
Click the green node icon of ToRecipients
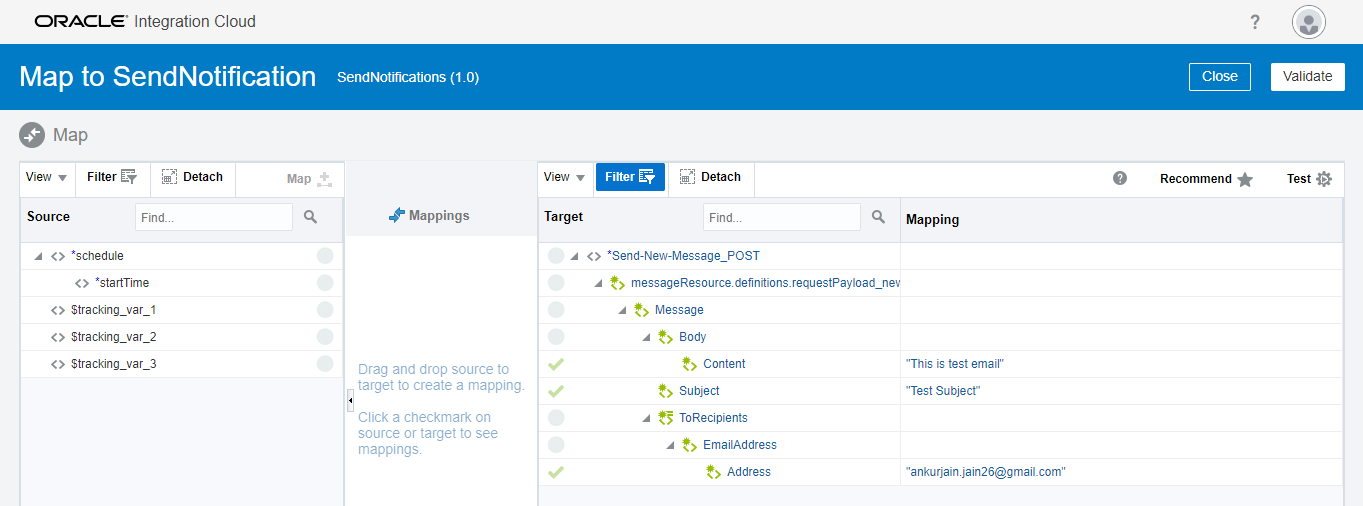coord(665,418)
